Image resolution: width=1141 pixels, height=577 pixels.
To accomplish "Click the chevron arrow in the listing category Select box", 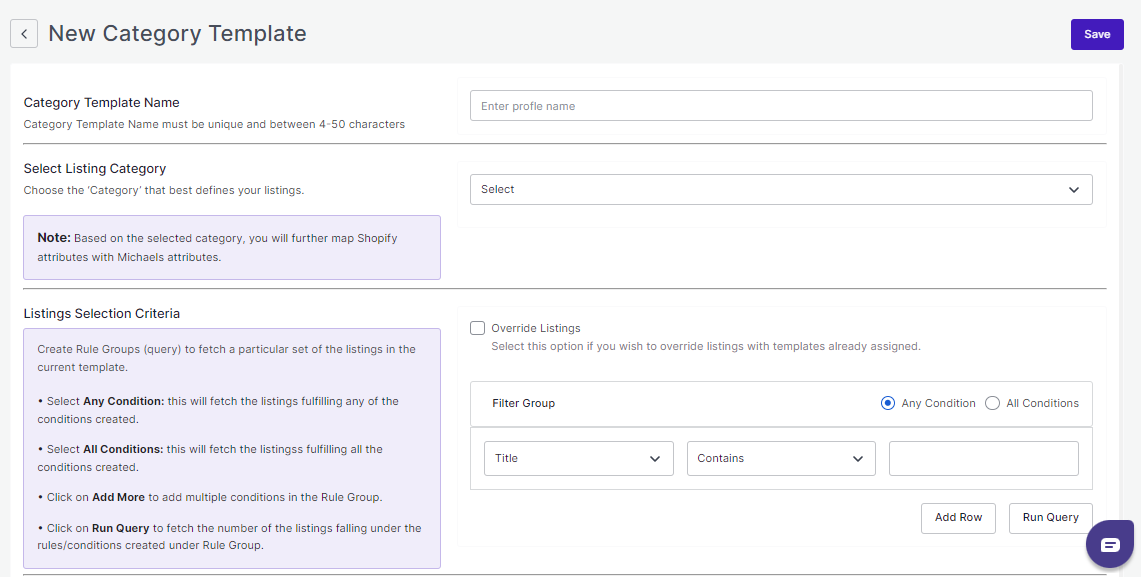I will pos(1073,190).
